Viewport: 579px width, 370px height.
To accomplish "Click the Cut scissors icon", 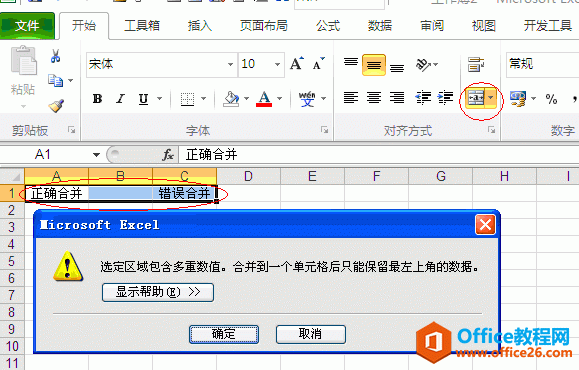I will pos(55,56).
